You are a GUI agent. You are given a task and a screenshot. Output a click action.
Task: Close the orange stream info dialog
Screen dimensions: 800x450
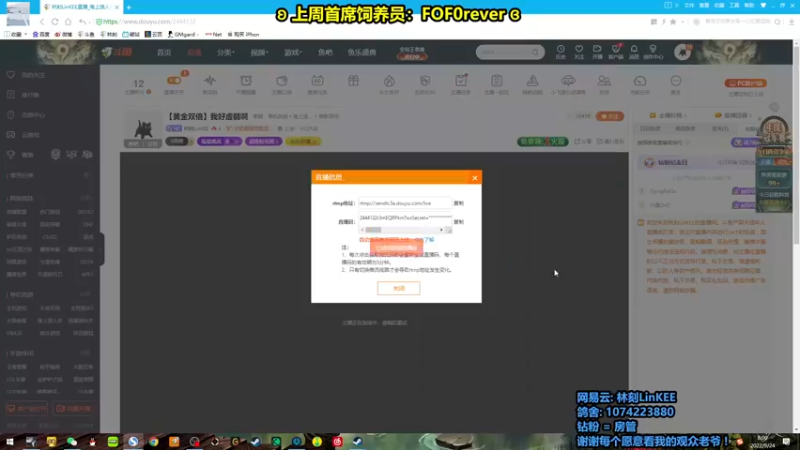pos(474,178)
